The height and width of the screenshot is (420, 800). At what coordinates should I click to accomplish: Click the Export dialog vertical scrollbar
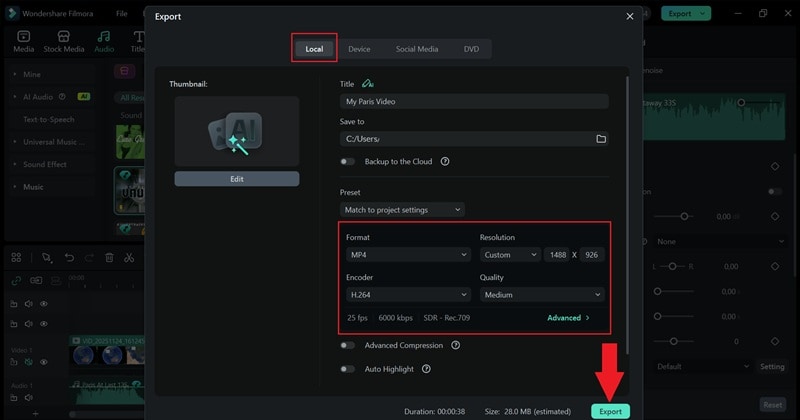point(627,214)
